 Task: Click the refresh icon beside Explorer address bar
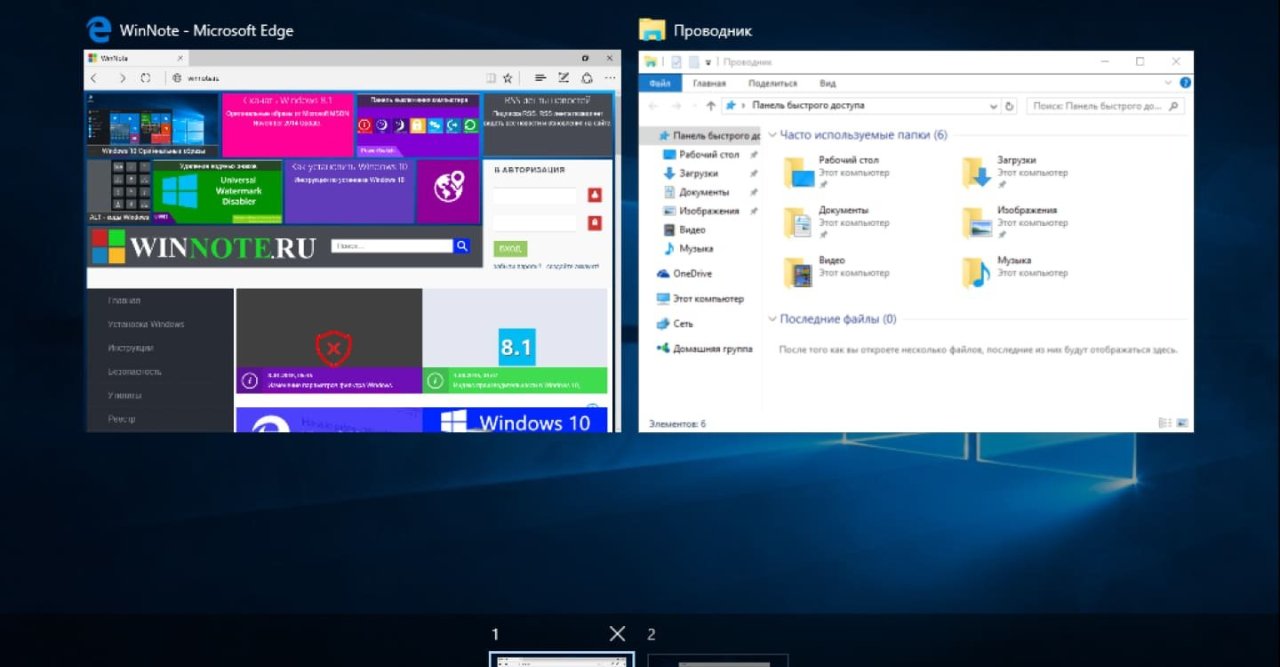(1009, 105)
